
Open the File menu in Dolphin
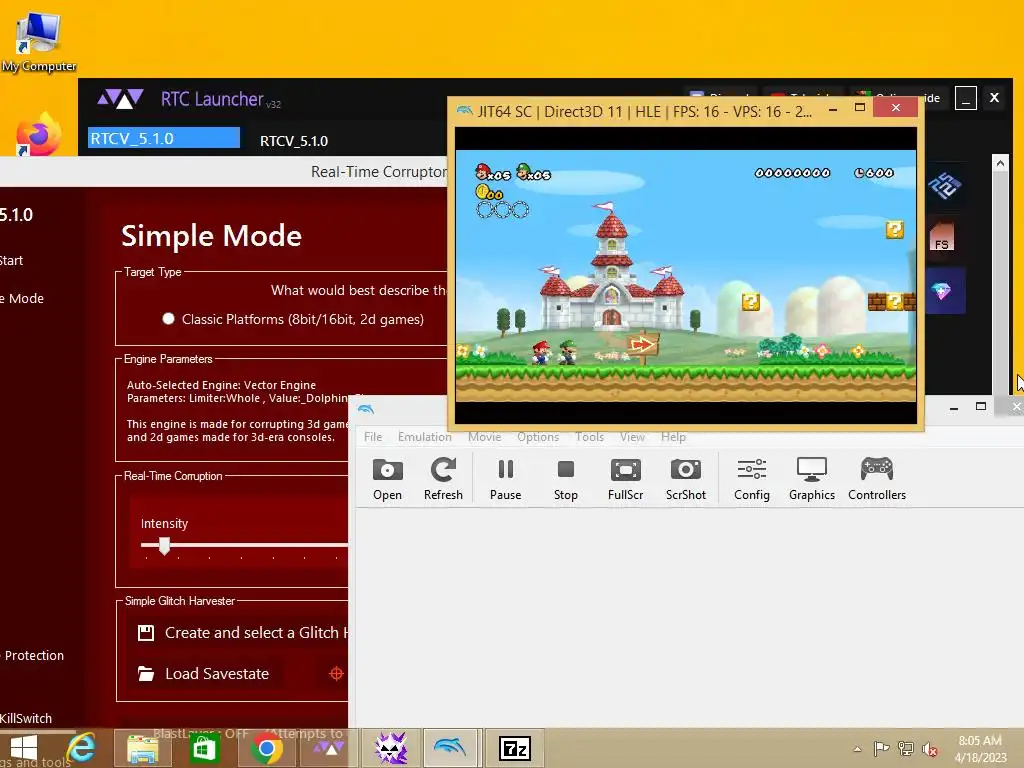coord(373,437)
